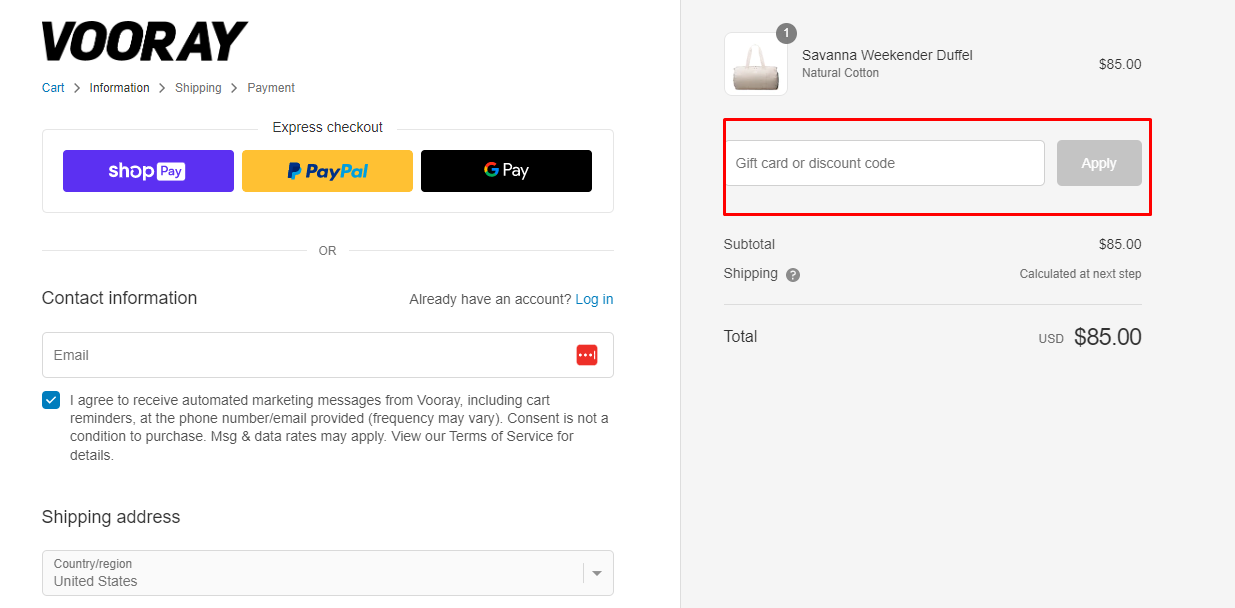Click the Express checkout heading
This screenshot has height=608, width=1235.
[328, 128]
